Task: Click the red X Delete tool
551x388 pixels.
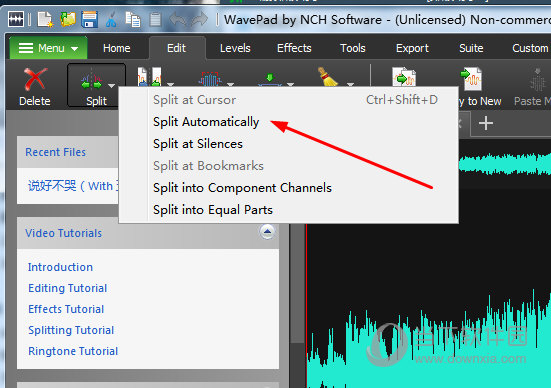Action: point(35,86)
